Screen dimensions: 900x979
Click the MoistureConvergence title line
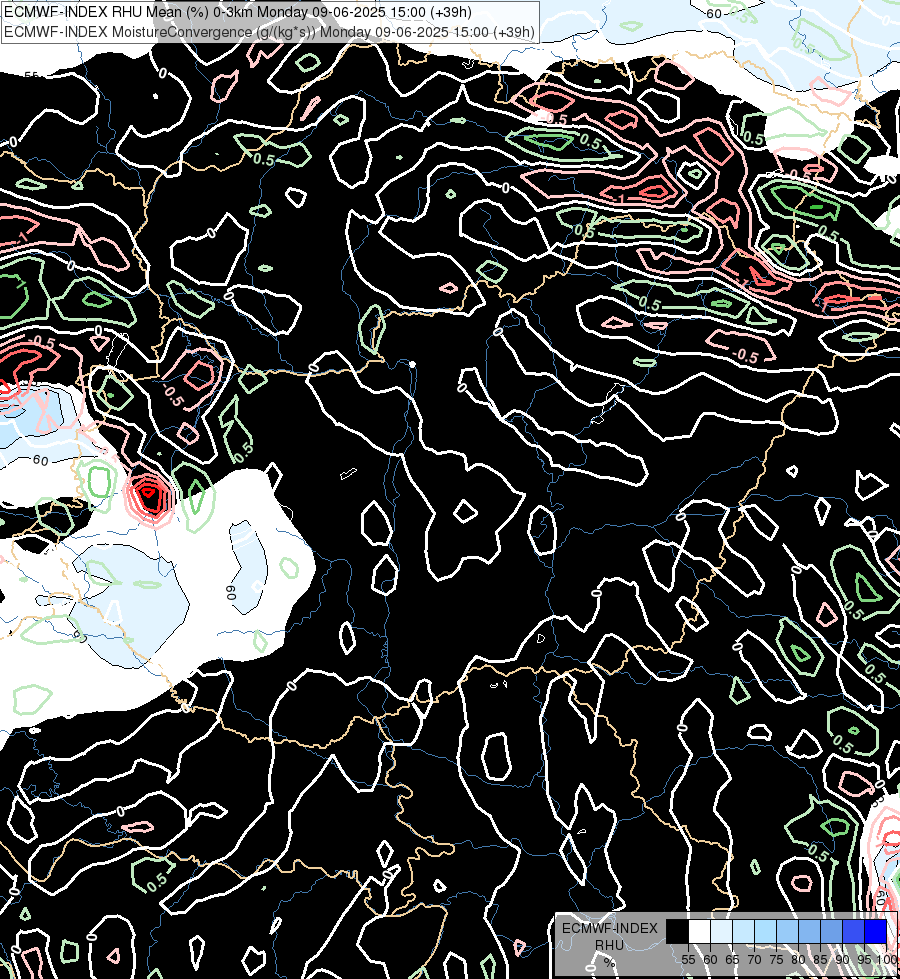pos(269,32)
